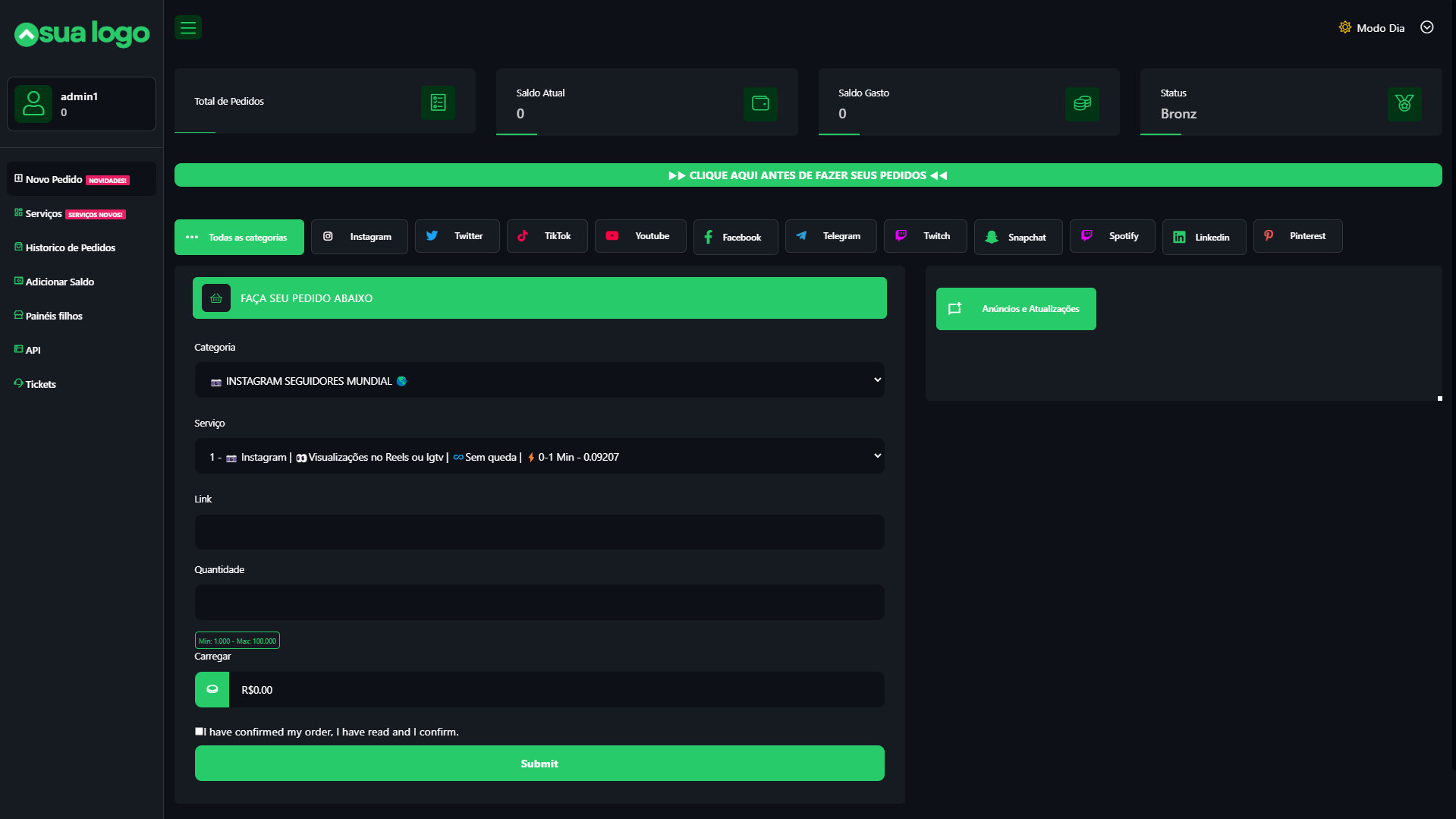1456x819 pixels.
Task: Click the TikTok icon tab
Action: point(523,236)
